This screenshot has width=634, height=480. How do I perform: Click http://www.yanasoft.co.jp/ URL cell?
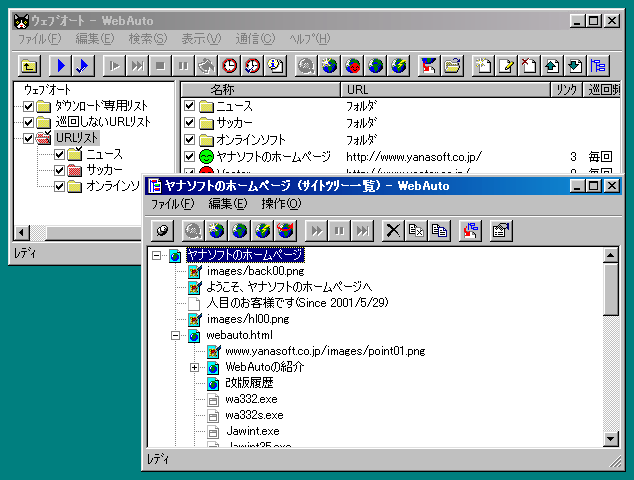414,156
